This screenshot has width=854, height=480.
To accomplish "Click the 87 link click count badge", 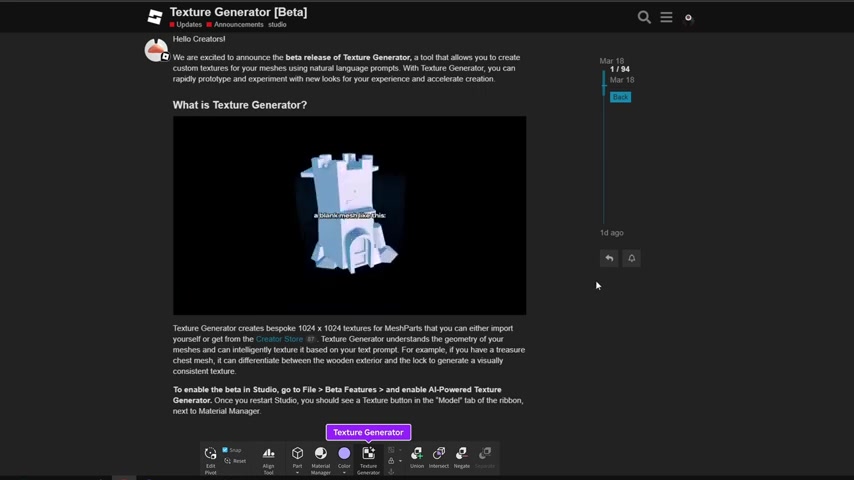I will (310, 339).
